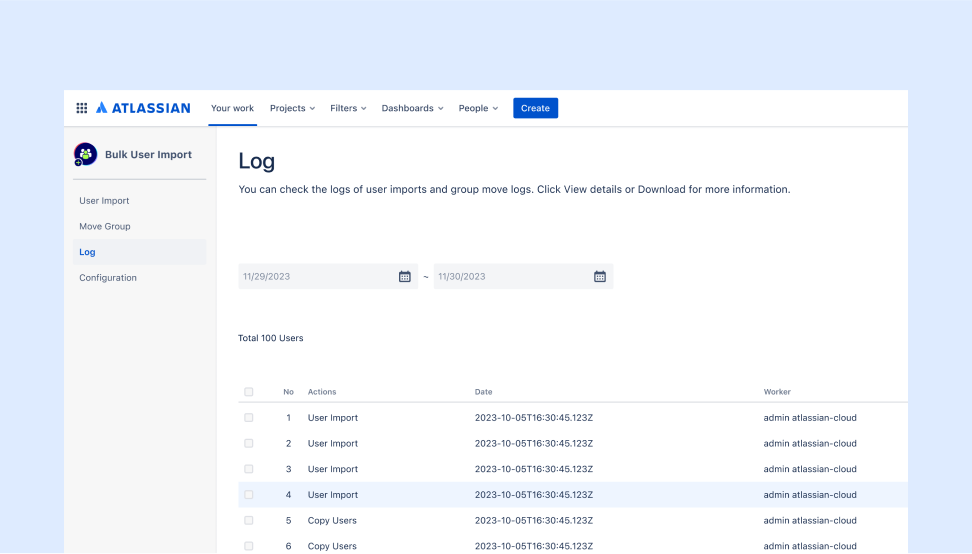Expand the Projects dropdown menu
972x554 pixels.
(293, 108)
